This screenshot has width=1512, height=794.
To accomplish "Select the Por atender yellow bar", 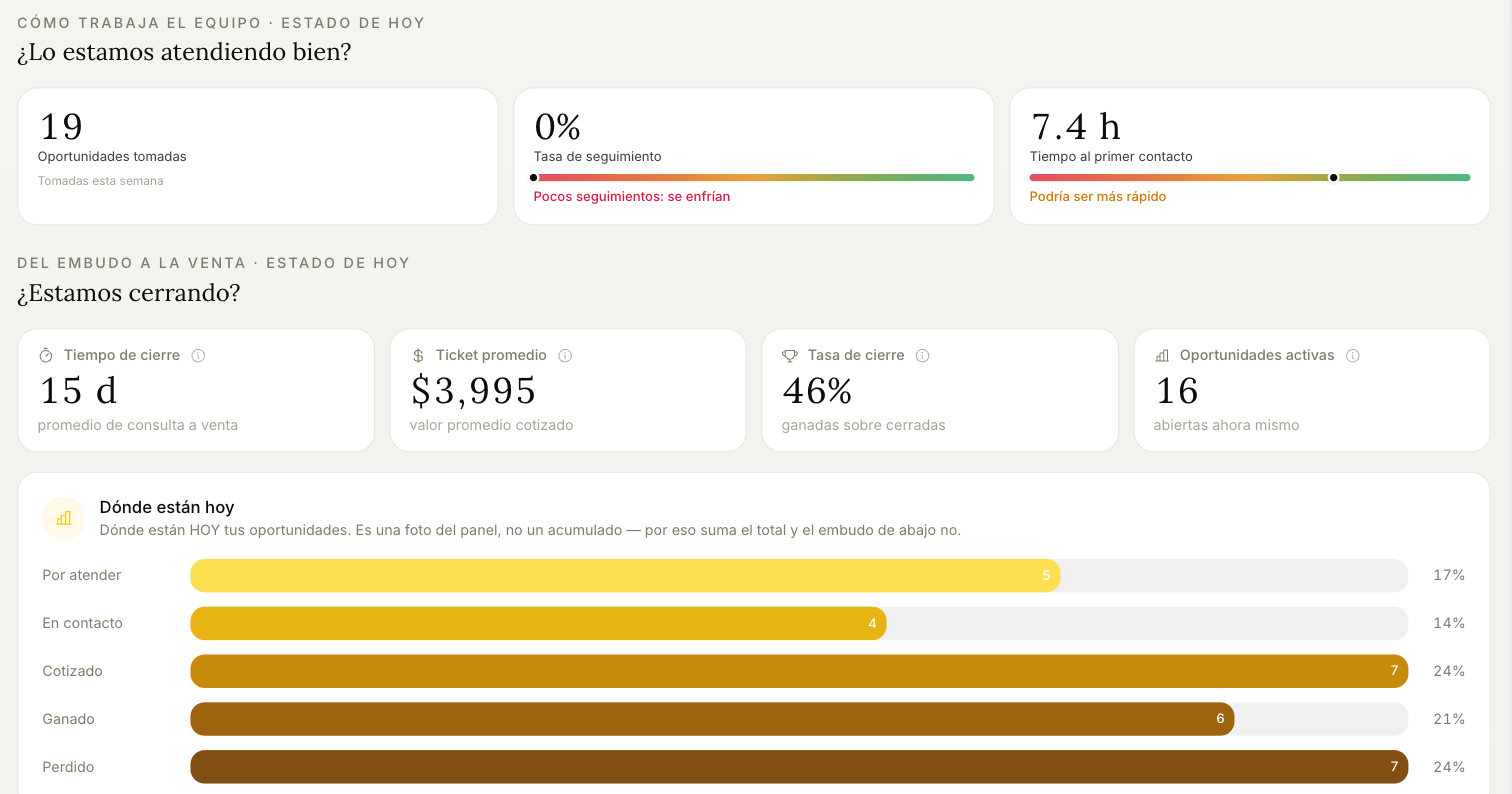I will pos(625,575).
